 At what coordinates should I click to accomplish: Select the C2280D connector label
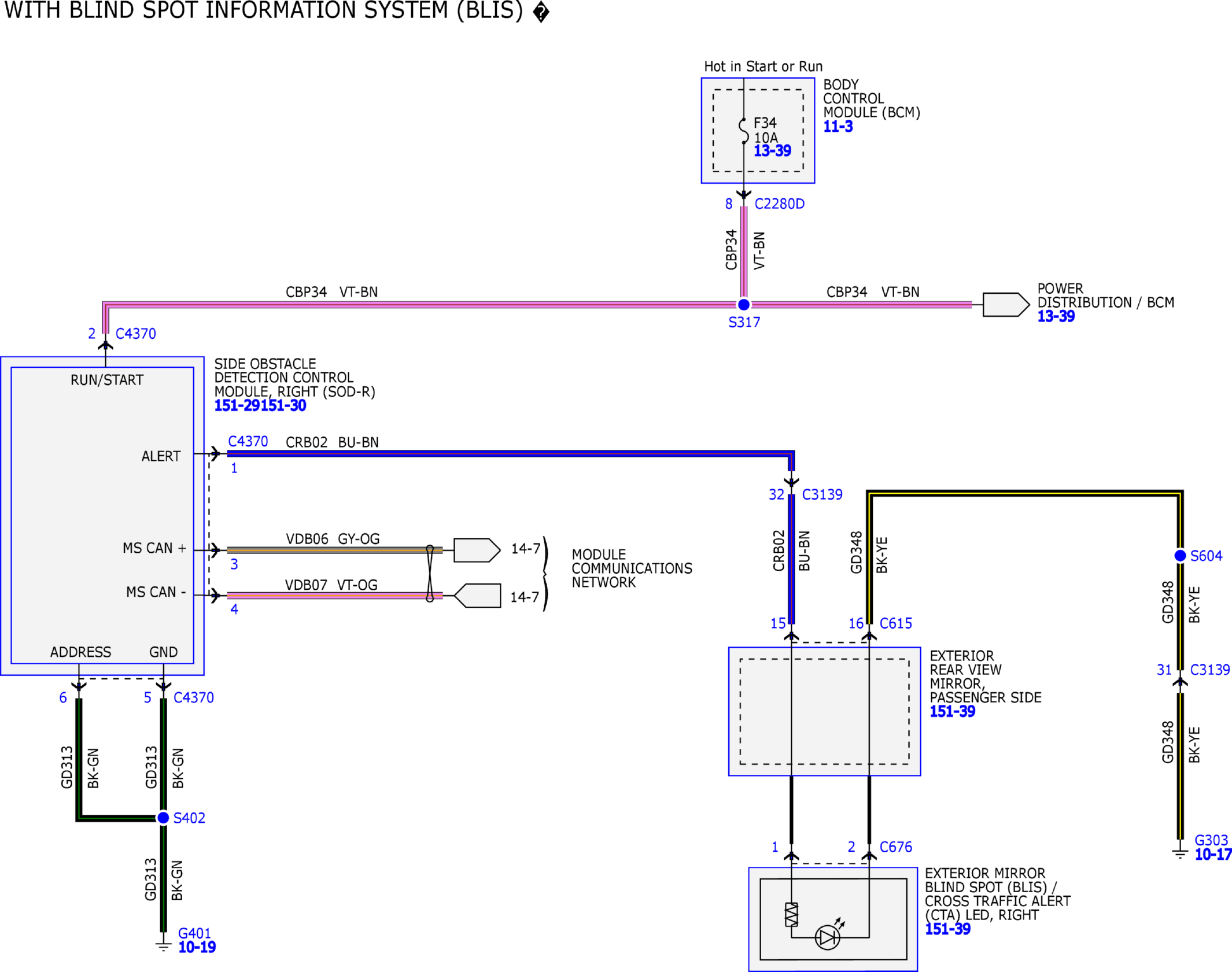(779, 204)
